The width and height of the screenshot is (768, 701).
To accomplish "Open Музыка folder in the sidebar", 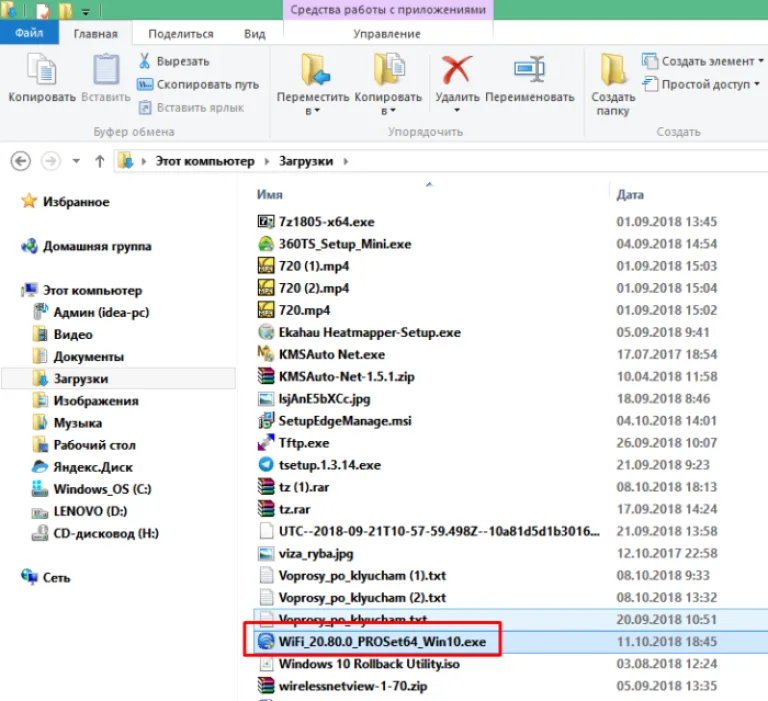I will point(68,423).
